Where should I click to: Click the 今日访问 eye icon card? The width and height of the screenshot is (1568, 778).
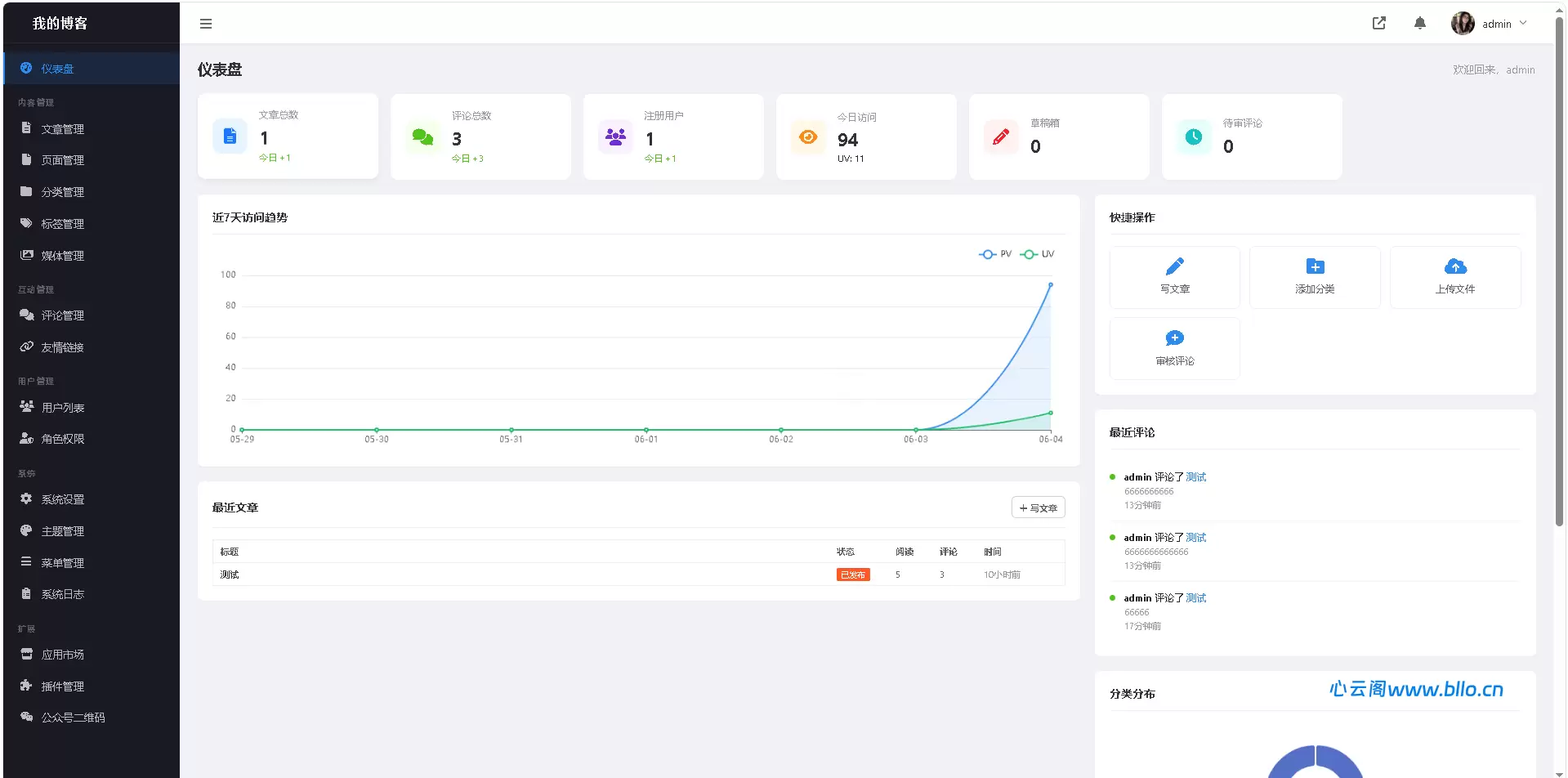866,137
